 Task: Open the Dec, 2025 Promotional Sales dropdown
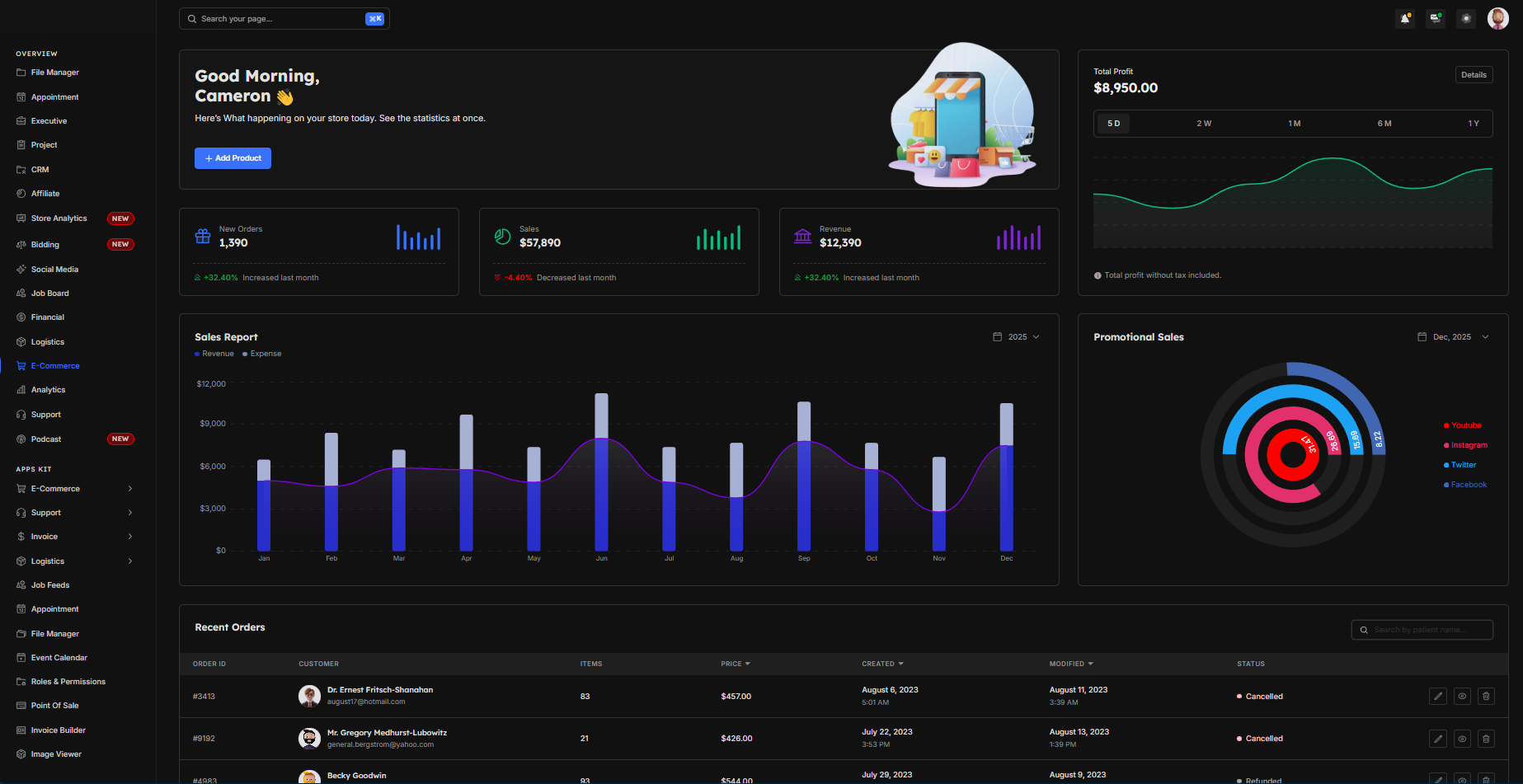[1453, 337]
